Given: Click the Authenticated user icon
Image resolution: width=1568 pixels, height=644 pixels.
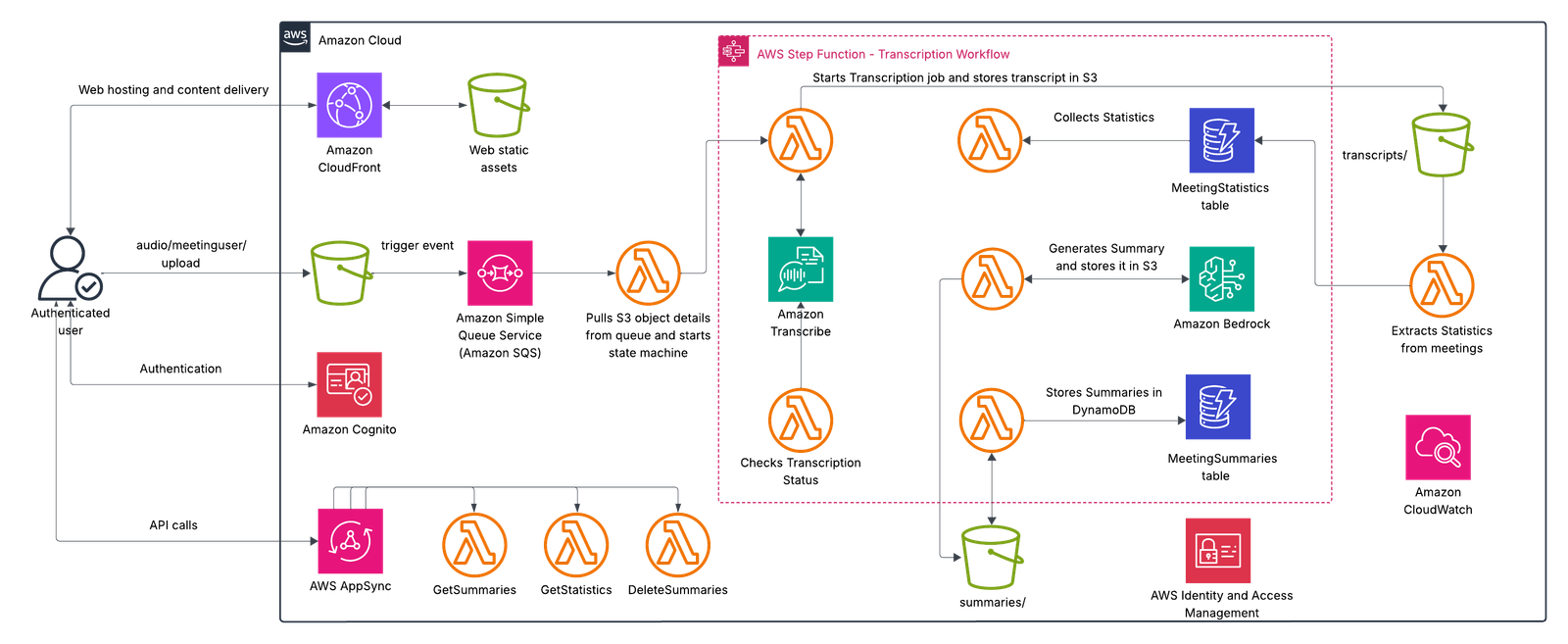Looking at the screenshot, I should point(70,268).
